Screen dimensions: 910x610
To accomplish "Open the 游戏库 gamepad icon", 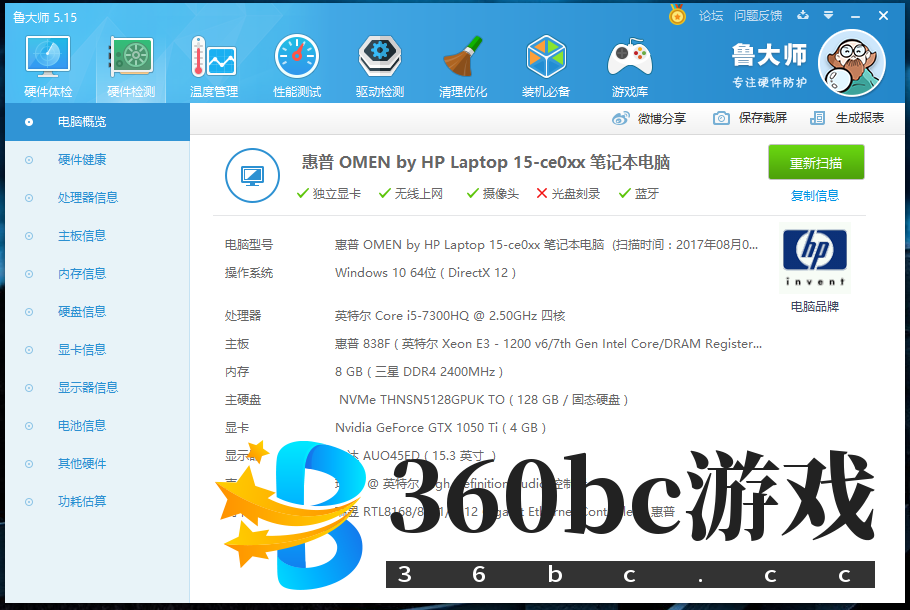I will point(630,62).
